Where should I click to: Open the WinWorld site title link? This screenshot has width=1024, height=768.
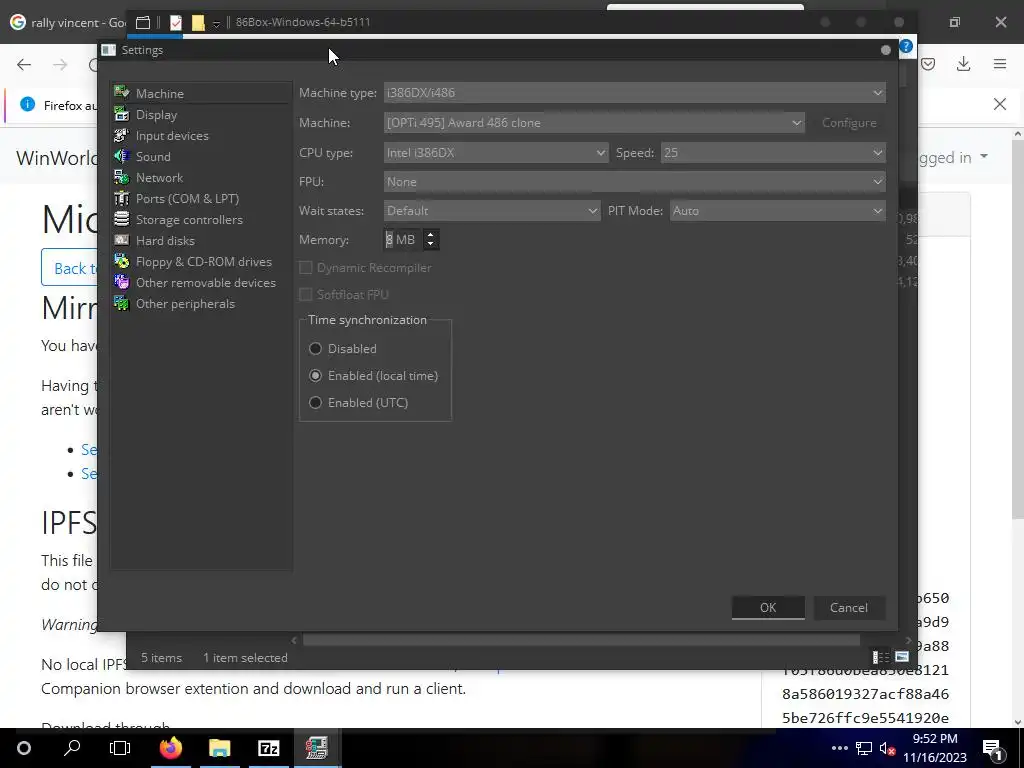tap(57, 157)
